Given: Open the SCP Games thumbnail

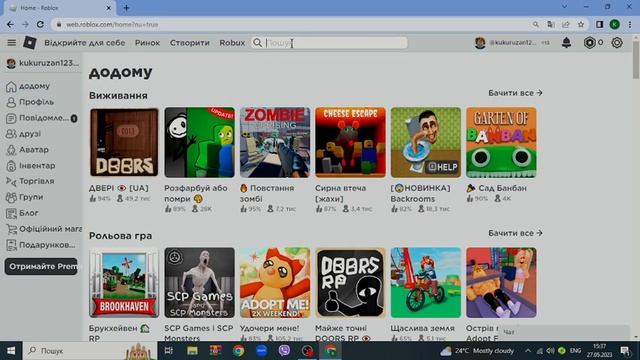Looking at the screenshot, I should [x=200, y=282].
